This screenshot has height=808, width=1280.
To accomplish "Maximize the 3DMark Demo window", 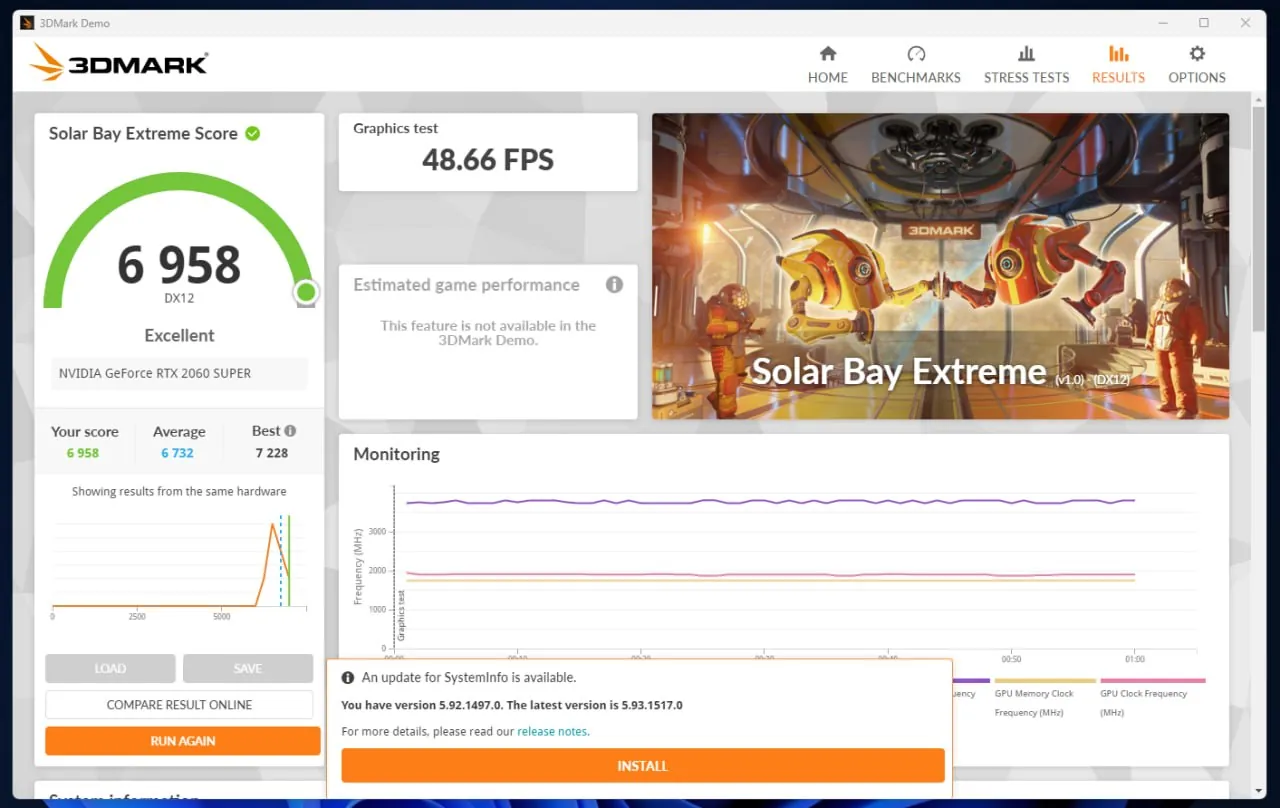I will [1204, 22].
